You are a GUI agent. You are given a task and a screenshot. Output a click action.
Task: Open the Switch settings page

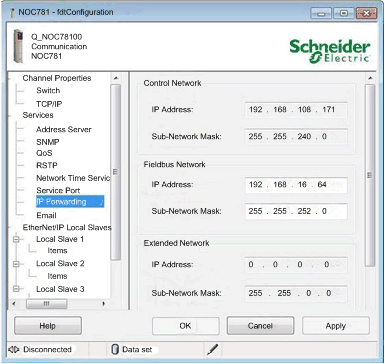(x=48, y=90)
